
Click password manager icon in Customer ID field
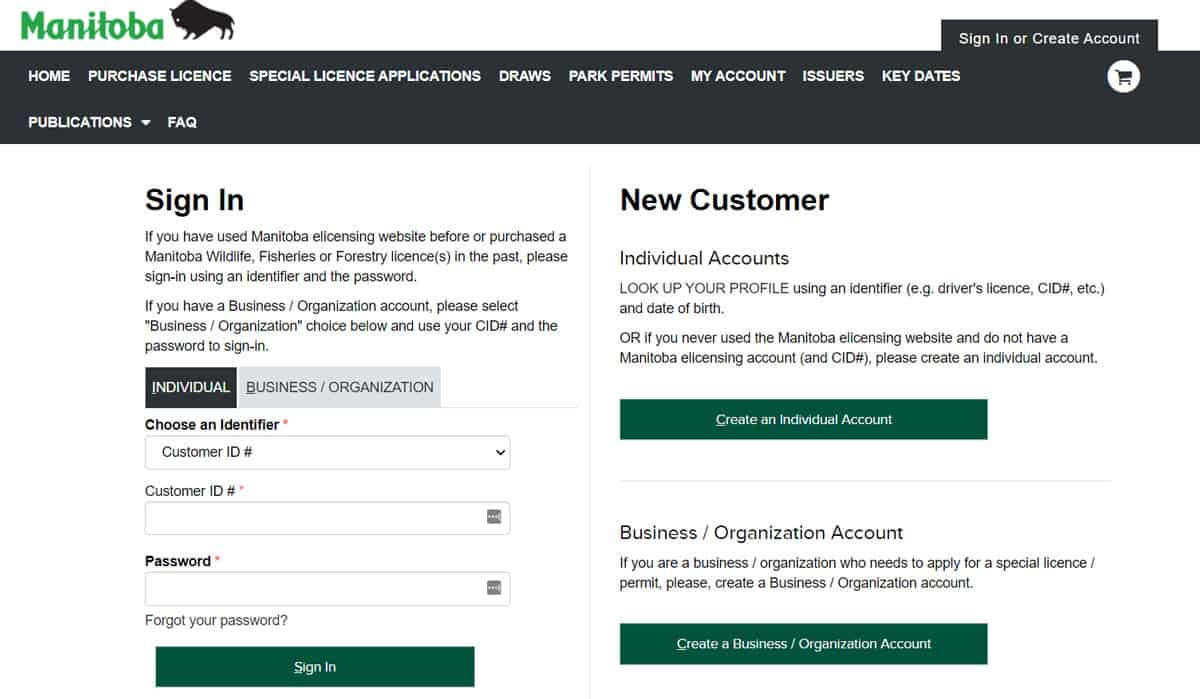click(x=493, y=517)
